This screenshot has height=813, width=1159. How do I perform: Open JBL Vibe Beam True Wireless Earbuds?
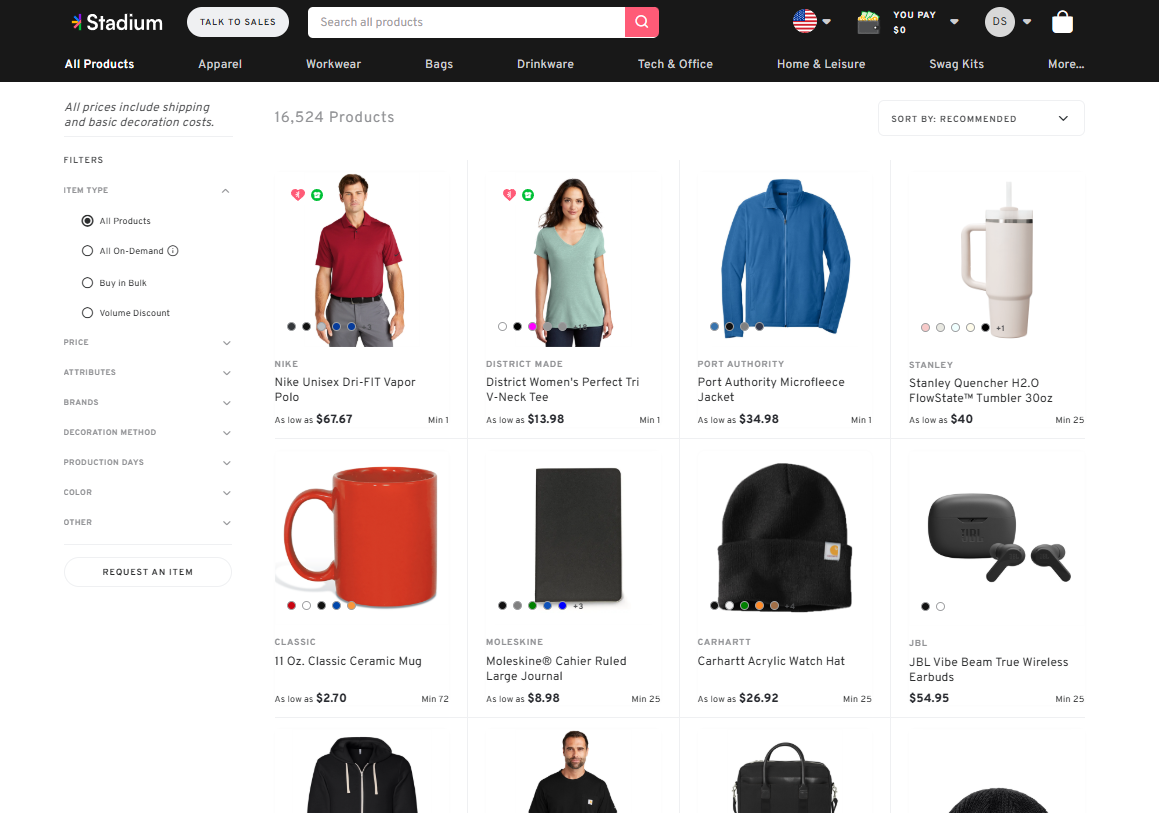tap(989, 670)
